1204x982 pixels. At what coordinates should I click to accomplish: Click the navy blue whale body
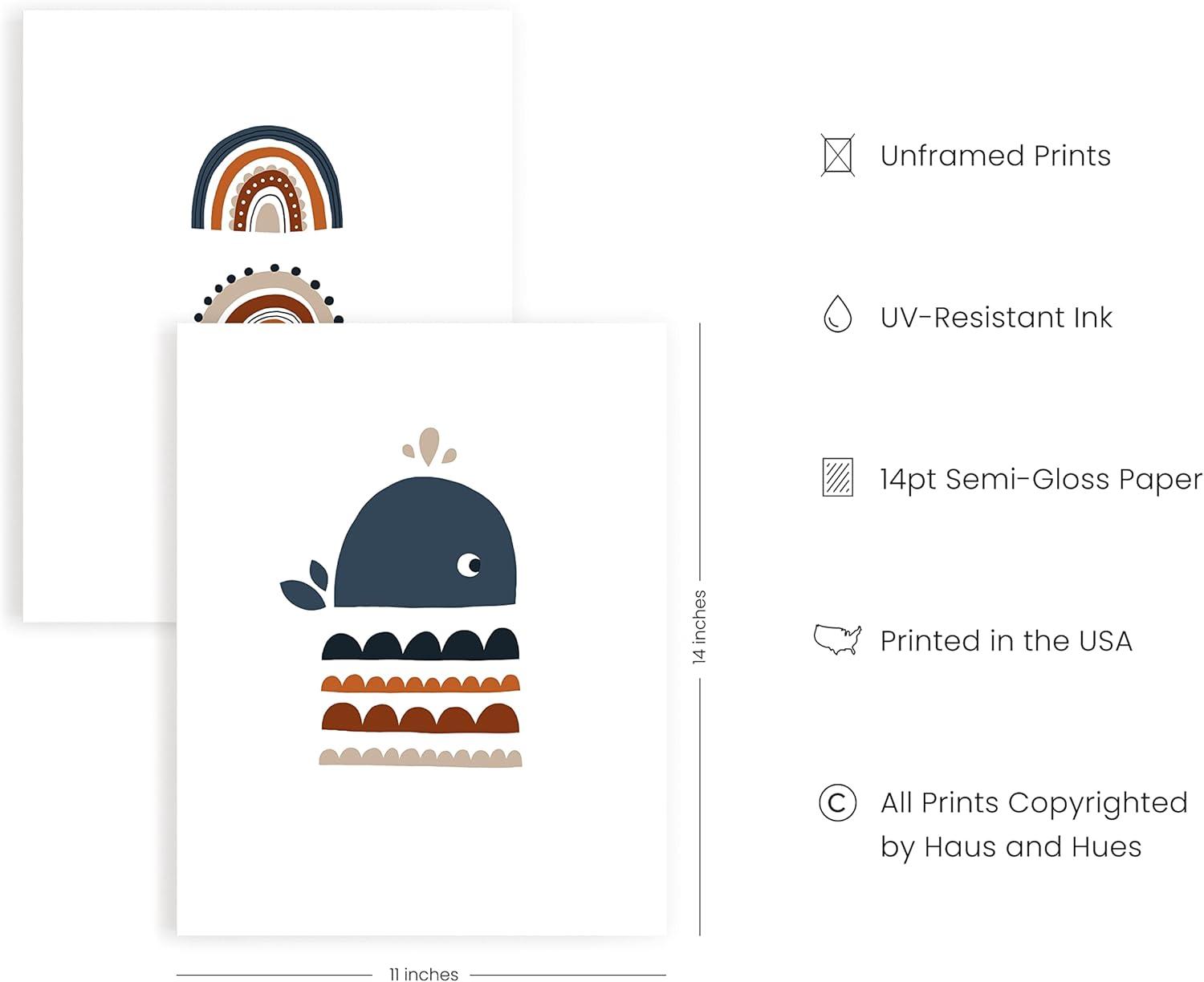point(425,542)
